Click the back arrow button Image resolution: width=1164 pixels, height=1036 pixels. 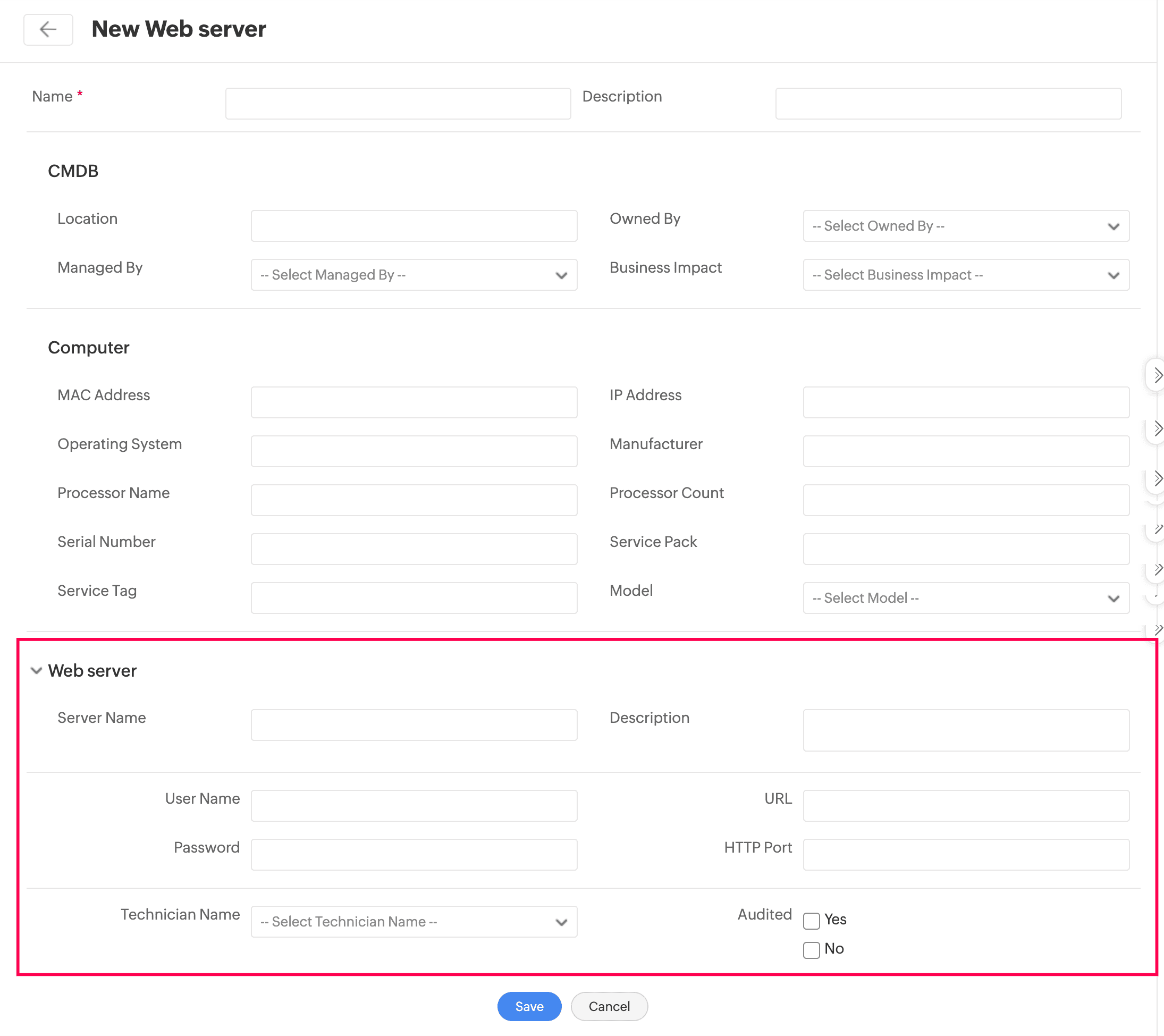coord(48,29)
